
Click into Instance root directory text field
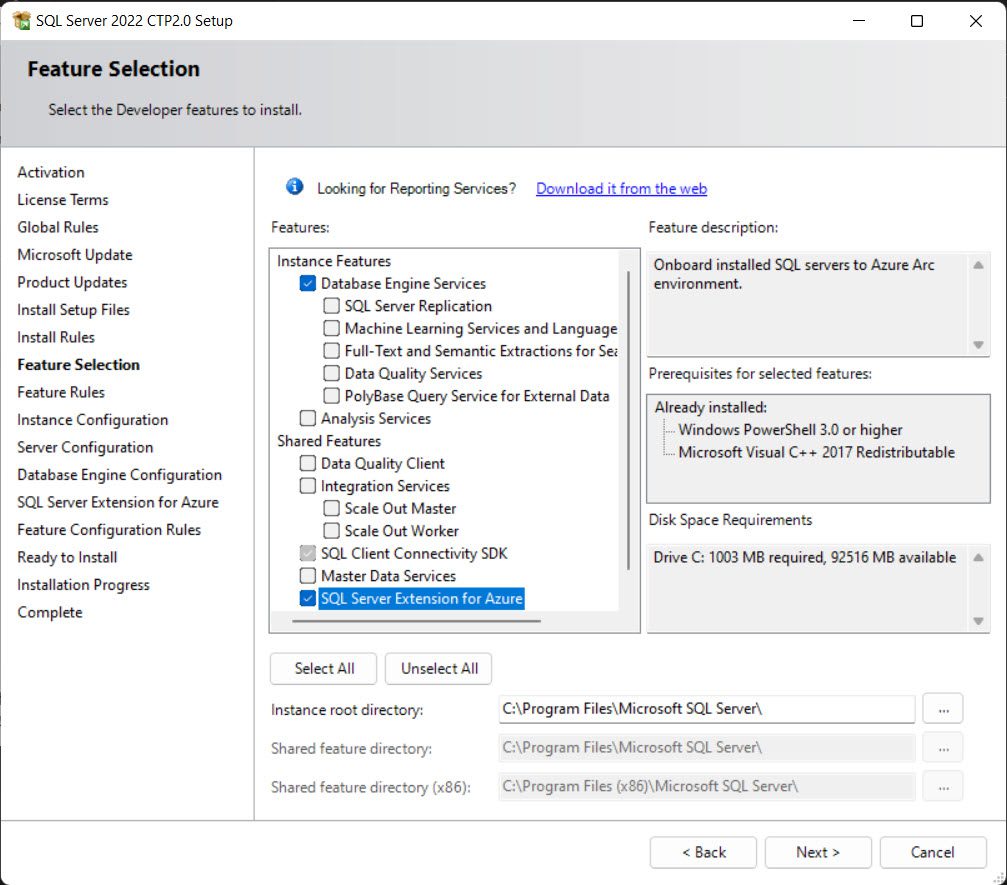(706, 709)
